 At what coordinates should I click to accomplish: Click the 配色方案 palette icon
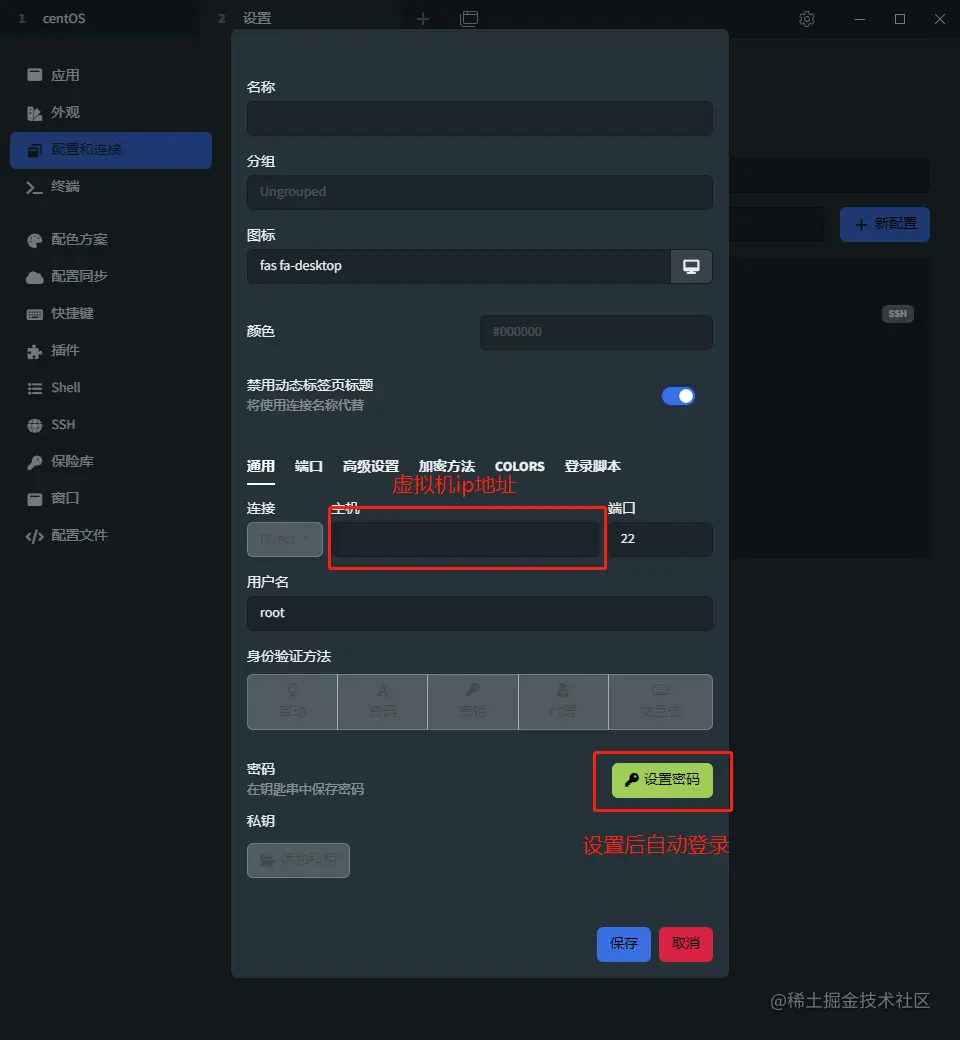pyautogui.click(x=34, y=240)
